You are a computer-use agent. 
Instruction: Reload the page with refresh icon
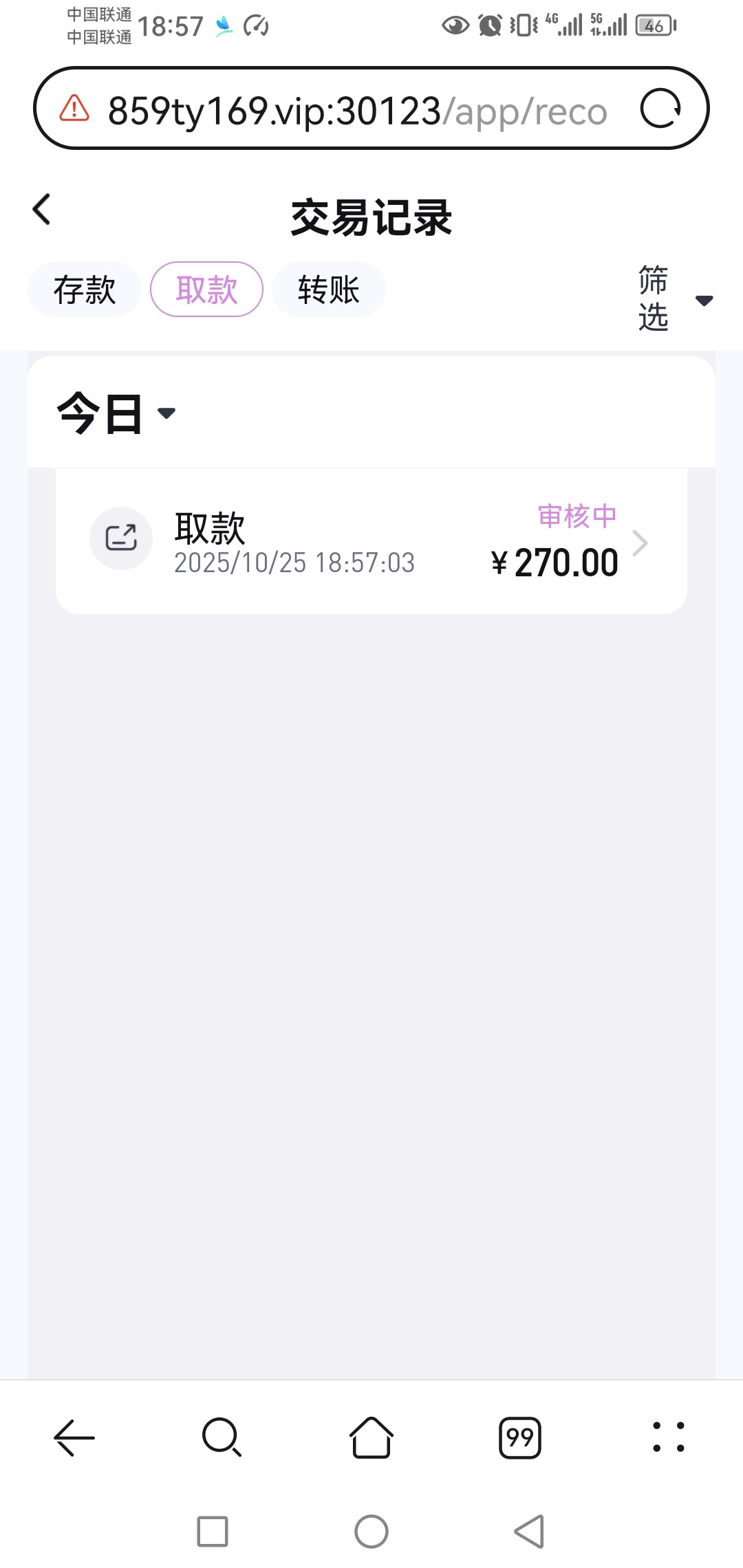[660, 109]
